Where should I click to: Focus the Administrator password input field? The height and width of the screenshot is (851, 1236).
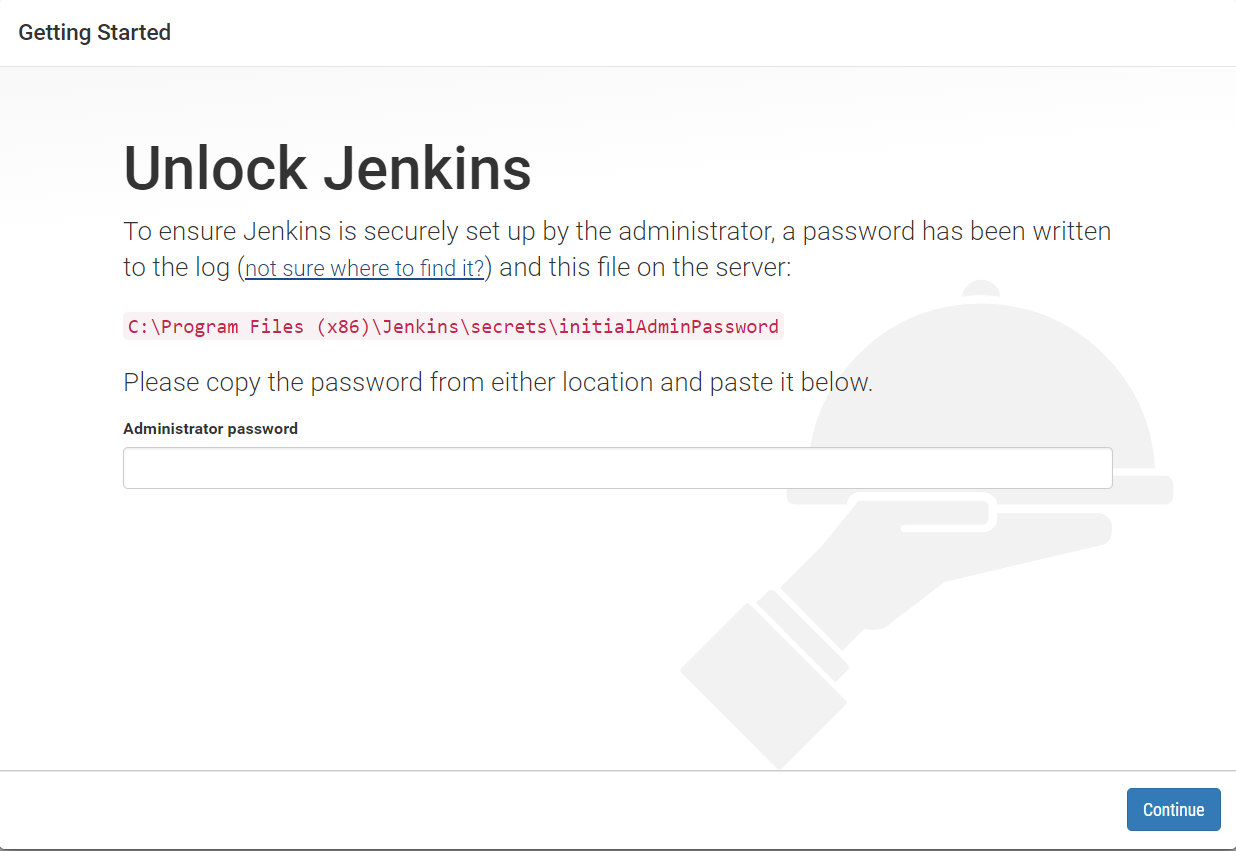[617, 468]
